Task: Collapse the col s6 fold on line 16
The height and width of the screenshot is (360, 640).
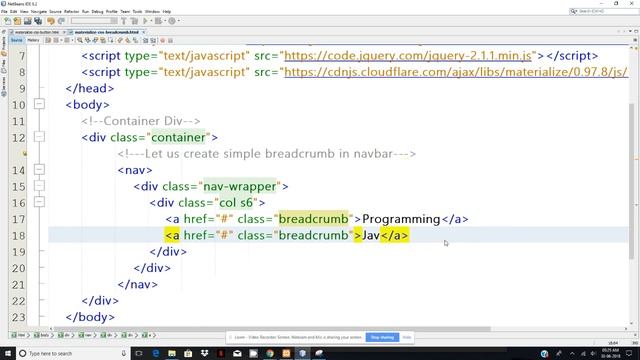Action: [x=39, y=202]
